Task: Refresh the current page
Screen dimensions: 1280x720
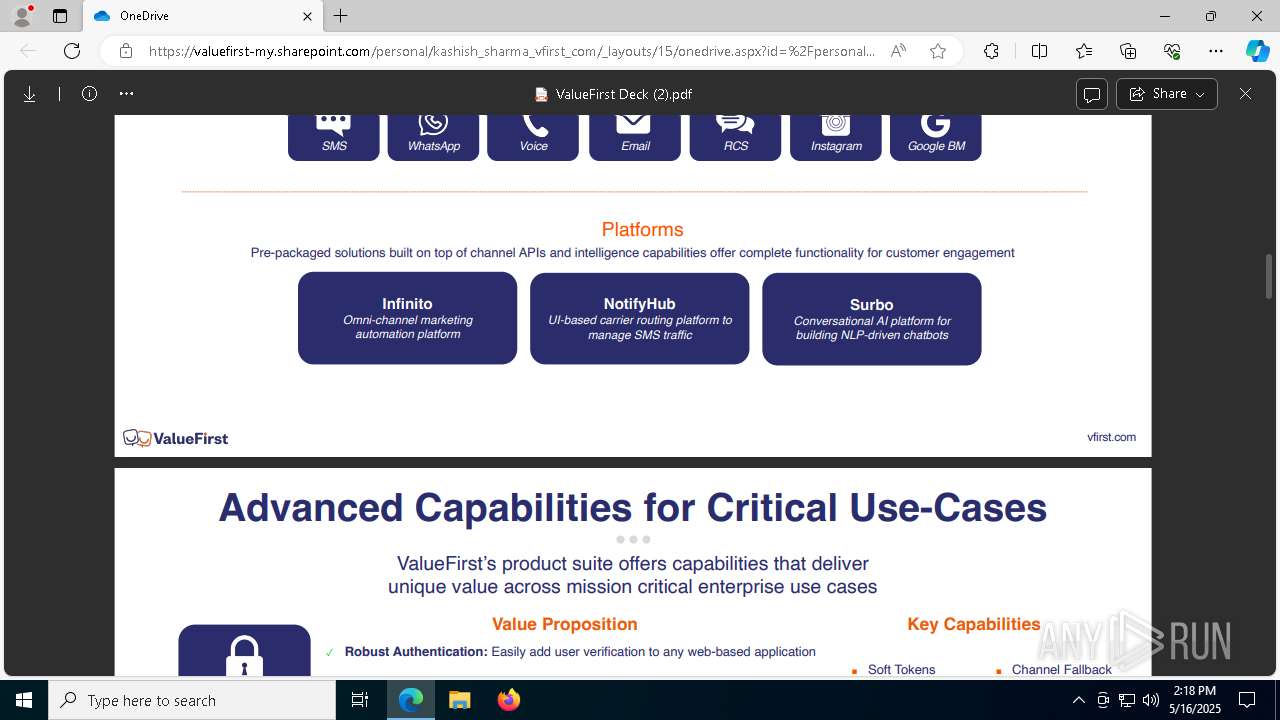Action: click(x=72, y=51)
